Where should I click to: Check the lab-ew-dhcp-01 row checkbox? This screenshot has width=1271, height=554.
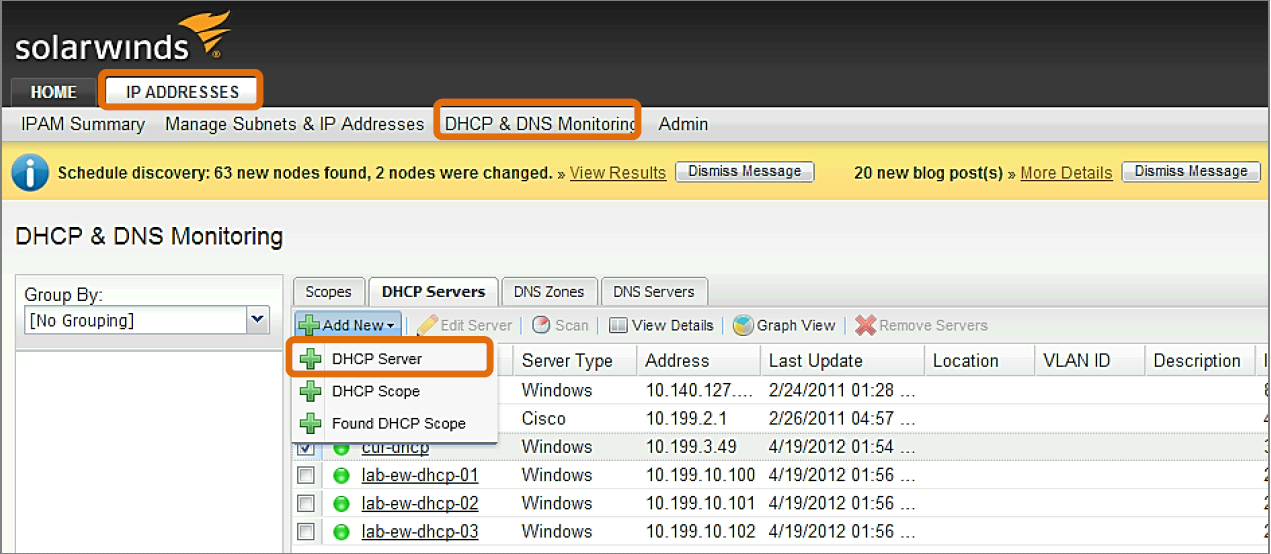306,475
